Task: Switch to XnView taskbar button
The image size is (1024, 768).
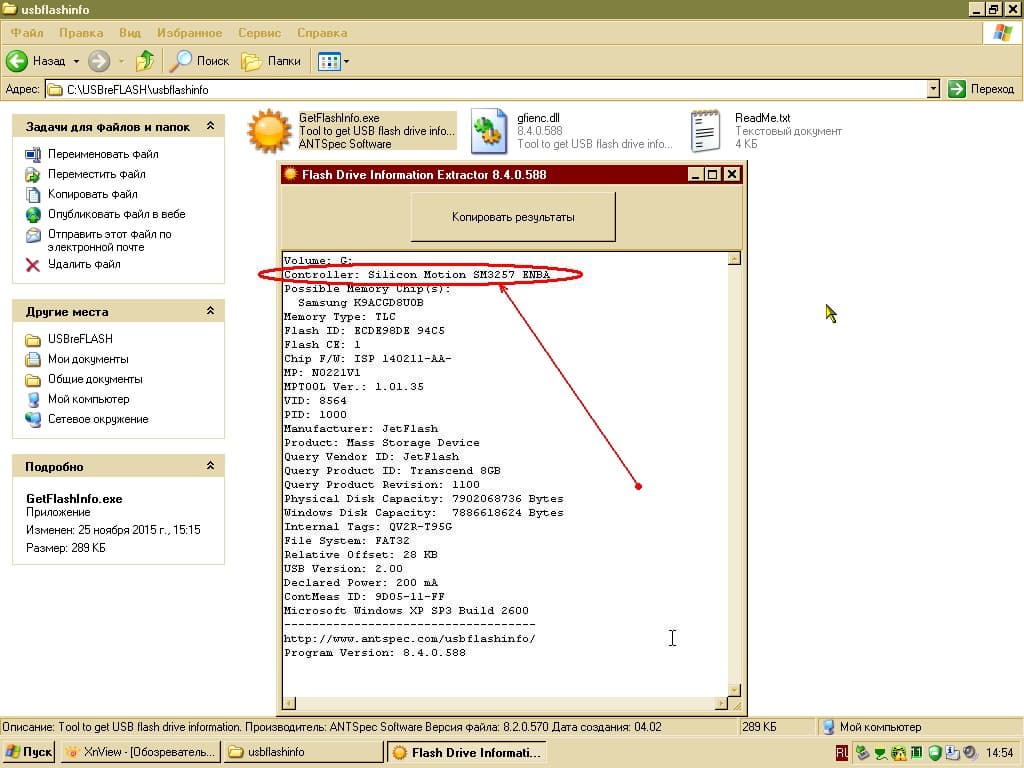Action: pyautogui.click(x=140, y=752)
